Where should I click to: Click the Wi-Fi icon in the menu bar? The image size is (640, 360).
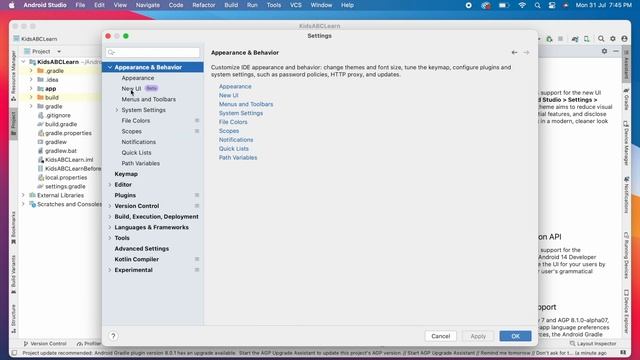tap(522, 5)
